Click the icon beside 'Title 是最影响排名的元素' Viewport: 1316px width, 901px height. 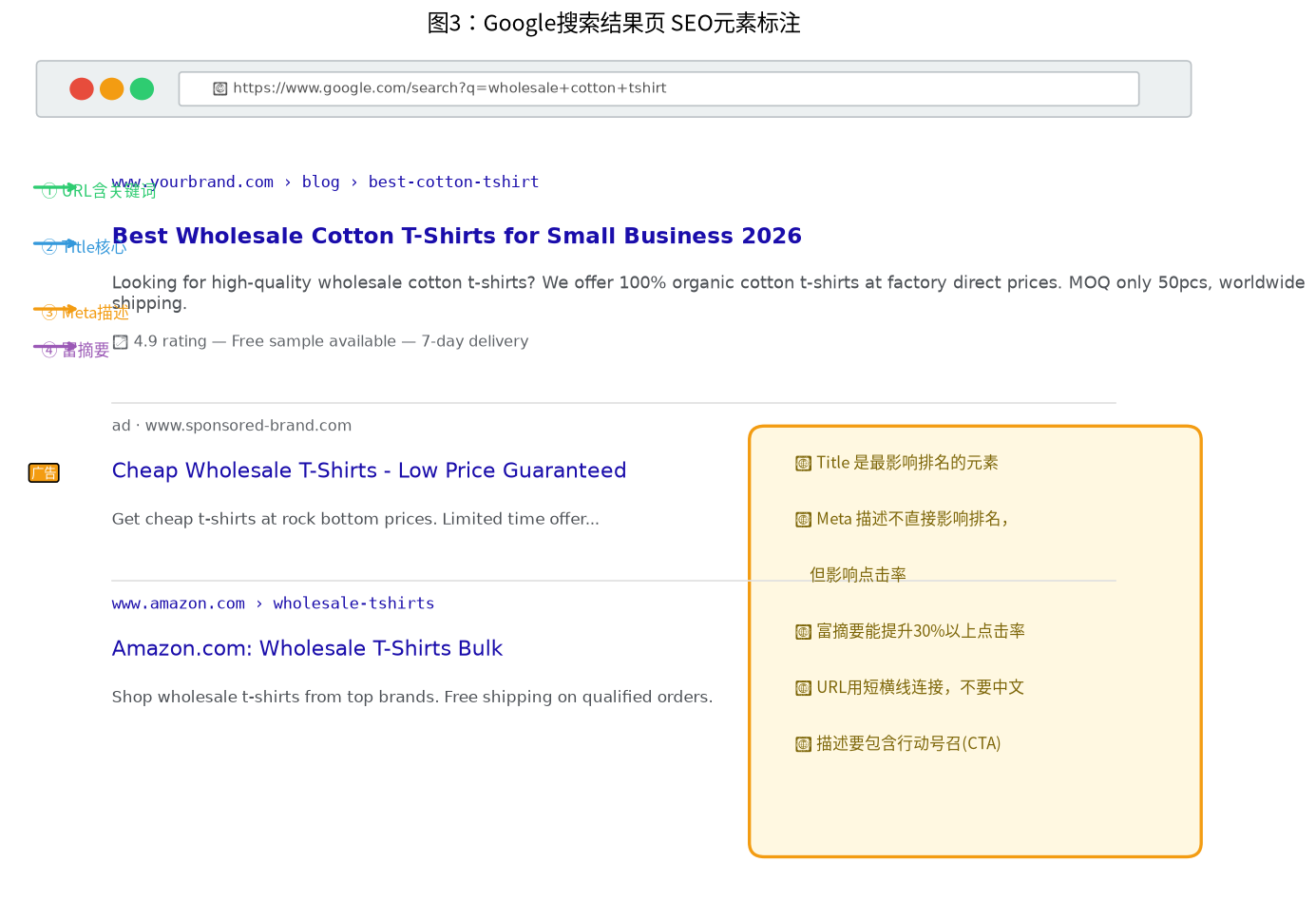pos(804,464)
